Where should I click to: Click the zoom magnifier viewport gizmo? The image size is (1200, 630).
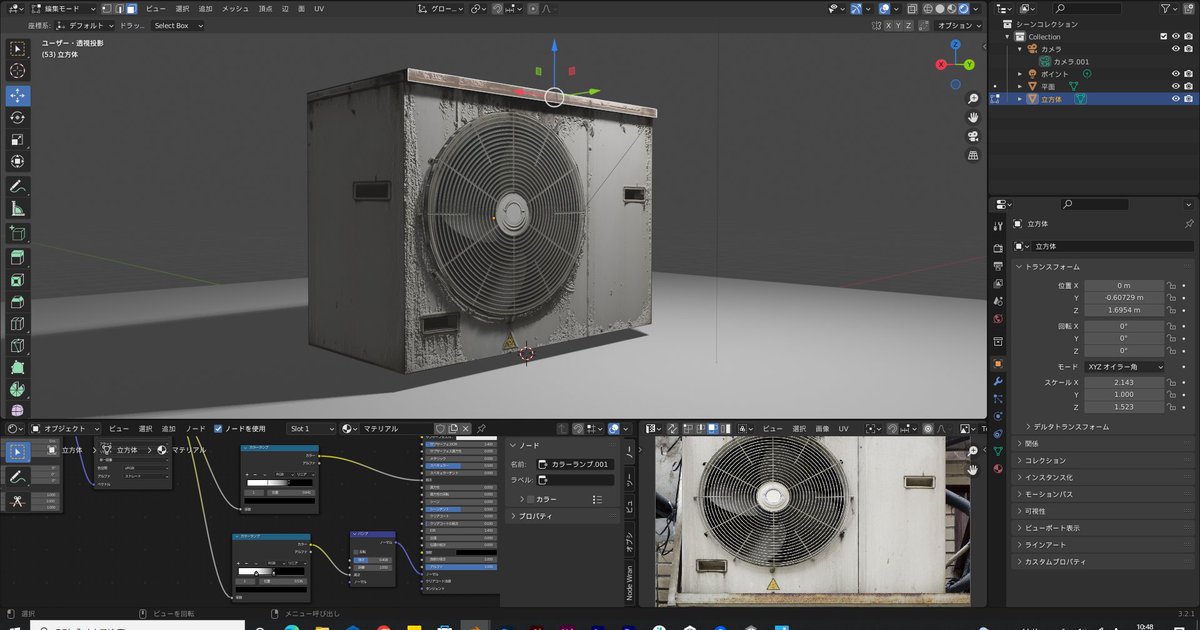pyautogui.click(x=972, y=99)
